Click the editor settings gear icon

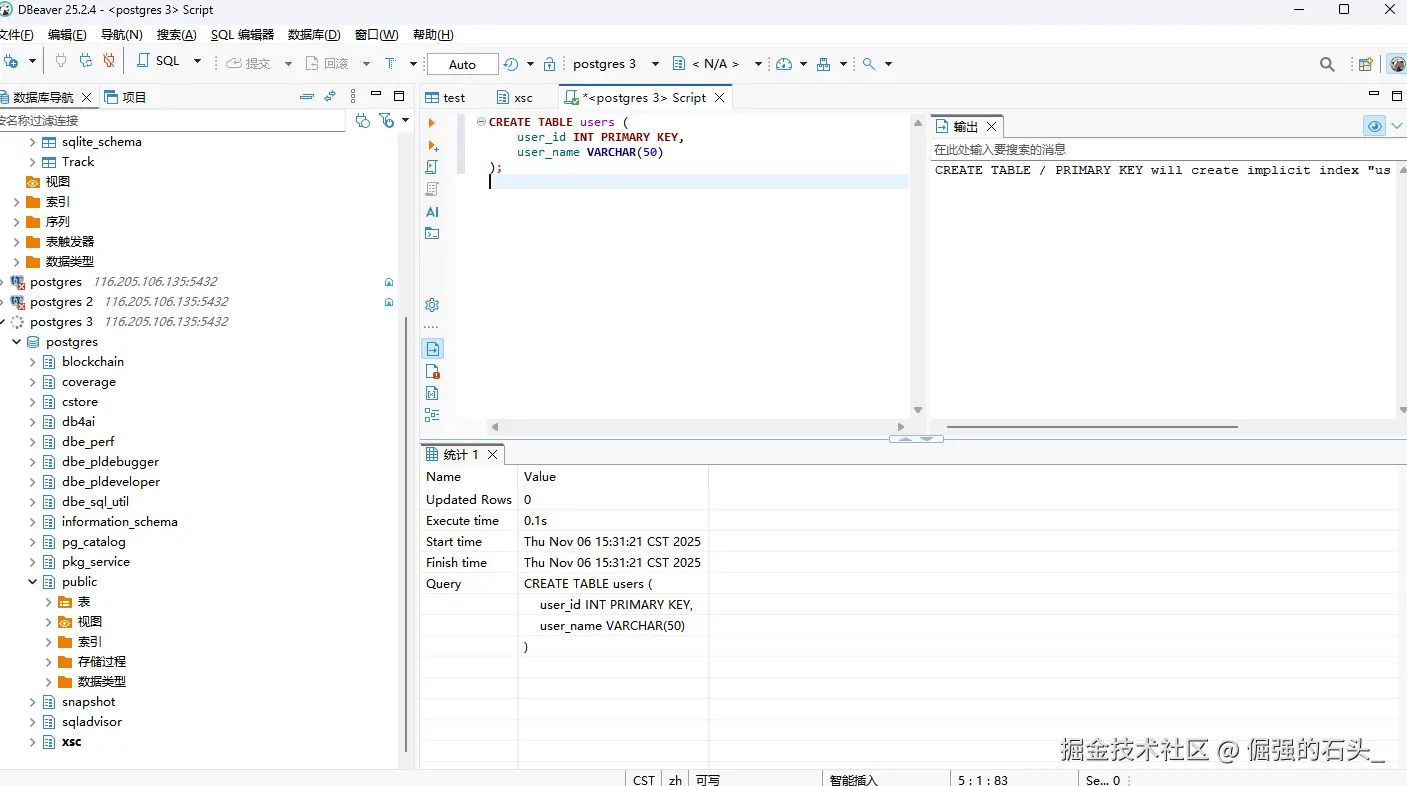click(432, 305)
